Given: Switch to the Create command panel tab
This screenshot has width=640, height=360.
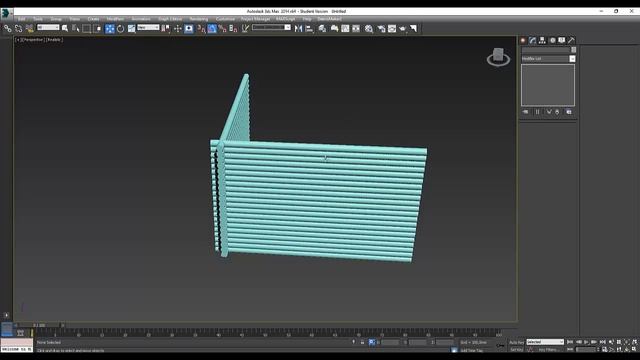Looking at the screenshot, I should click(x=523, y=40).
